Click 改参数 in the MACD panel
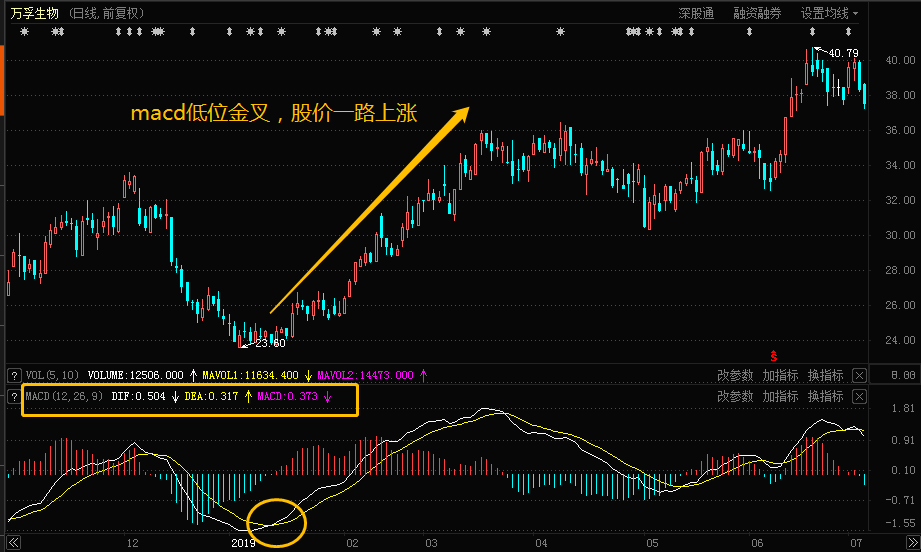The image size is (921, 552). pos(735,396)
